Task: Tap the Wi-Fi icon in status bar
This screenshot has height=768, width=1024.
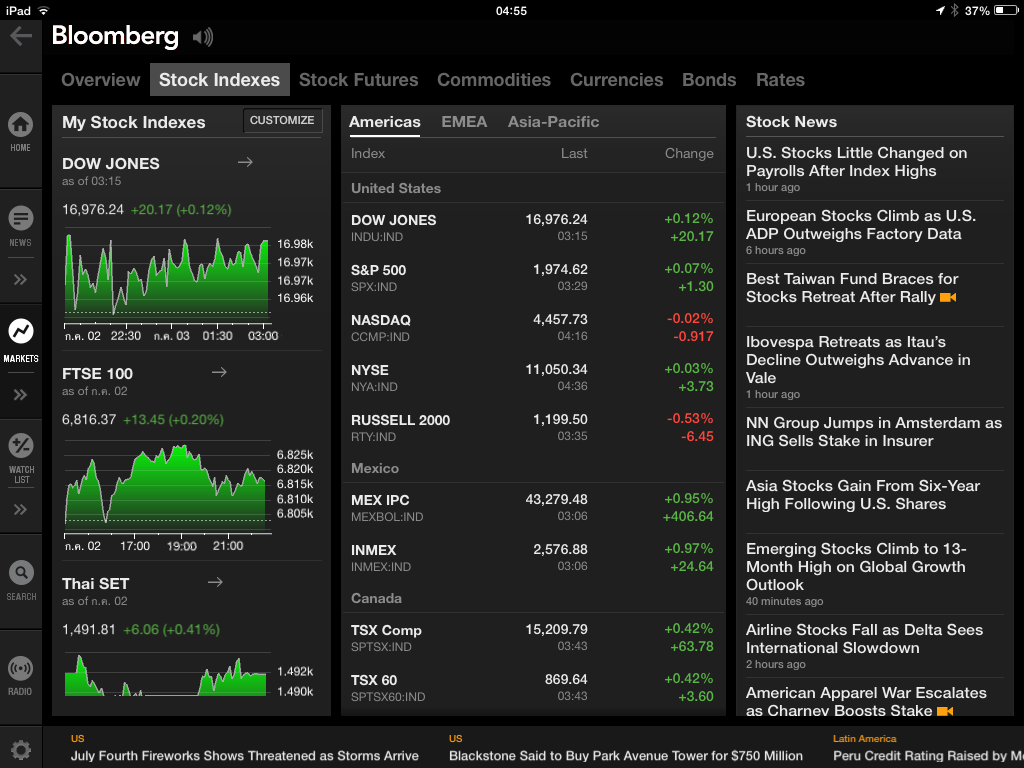Action: point(44,10)
